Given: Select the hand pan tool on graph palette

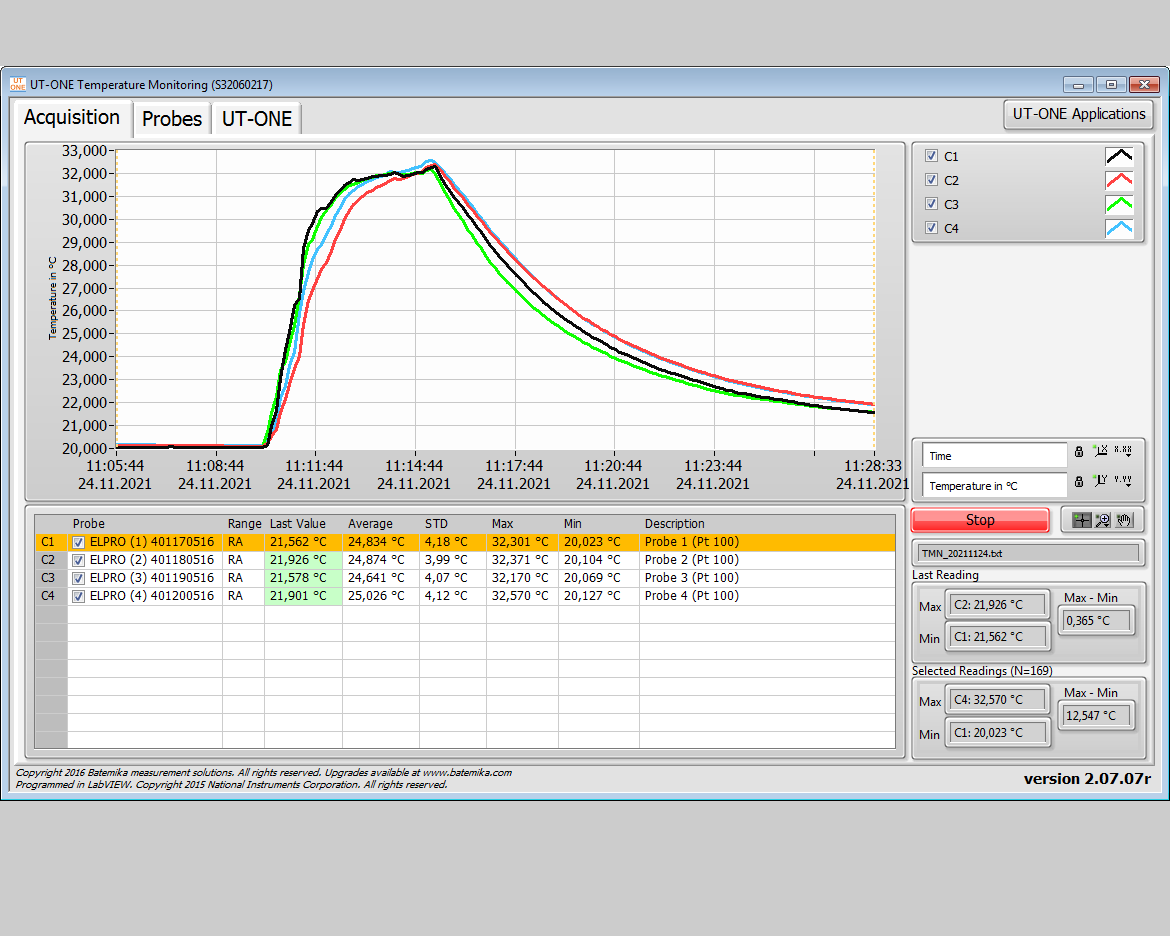Looking at the screenshot, I should (x=1124, y=519).
